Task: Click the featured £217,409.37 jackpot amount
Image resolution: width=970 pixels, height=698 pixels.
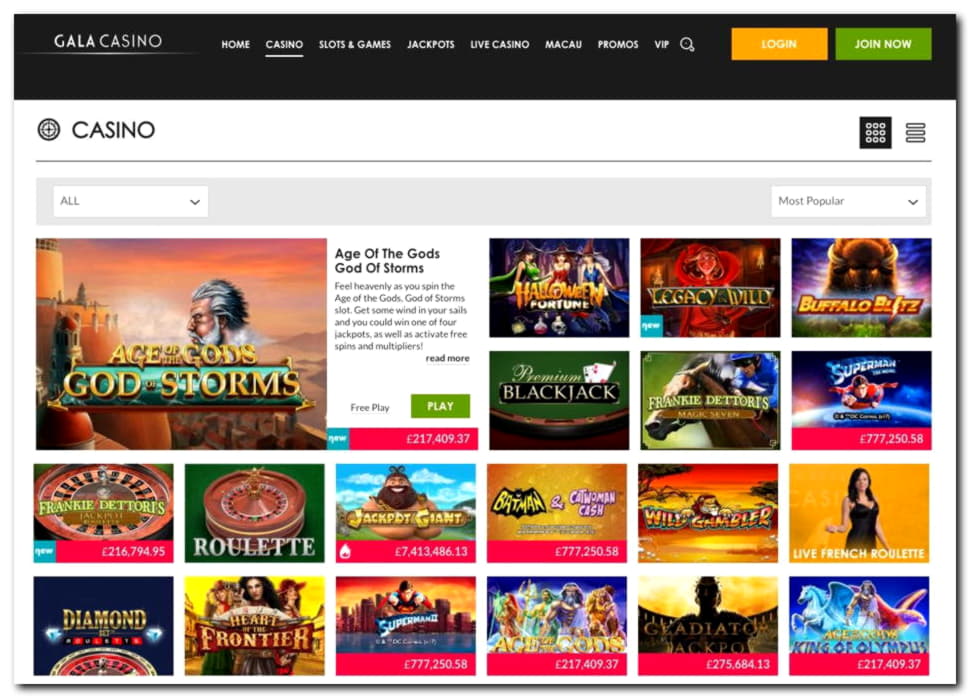Action: coord(438,439)
